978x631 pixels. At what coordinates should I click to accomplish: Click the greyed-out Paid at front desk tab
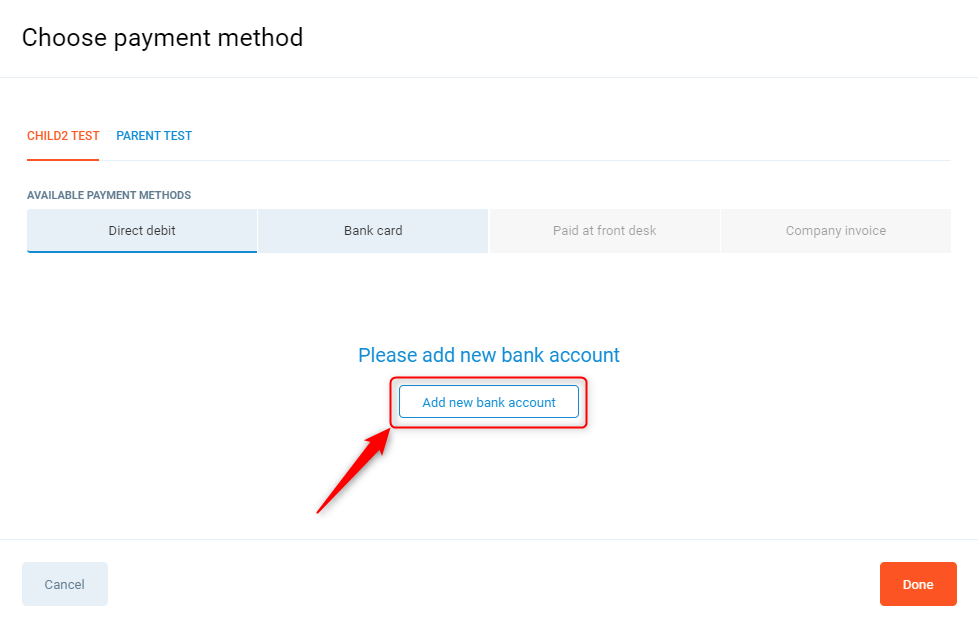click(604, 231)
